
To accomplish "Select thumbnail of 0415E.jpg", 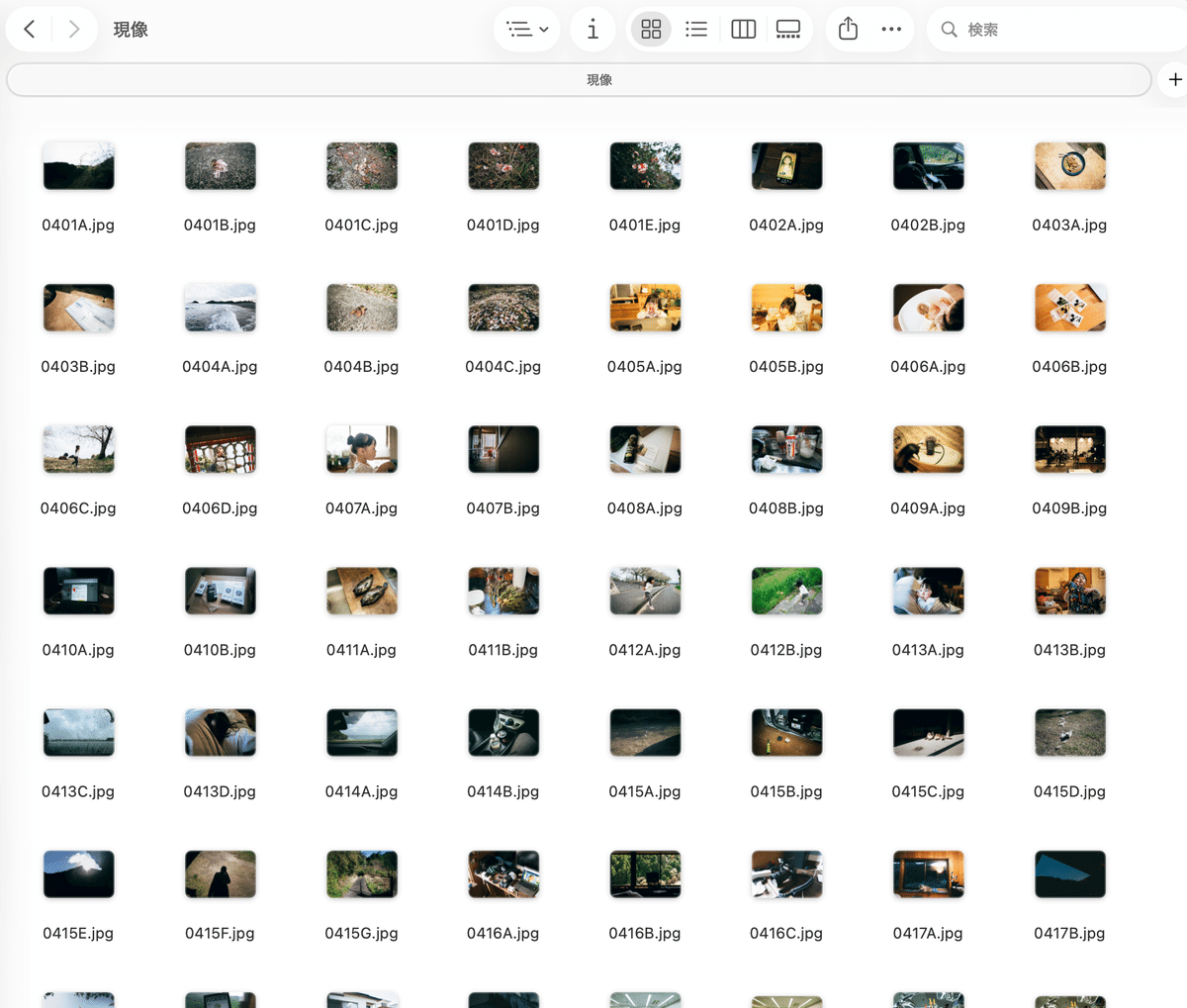I will 78,874.
